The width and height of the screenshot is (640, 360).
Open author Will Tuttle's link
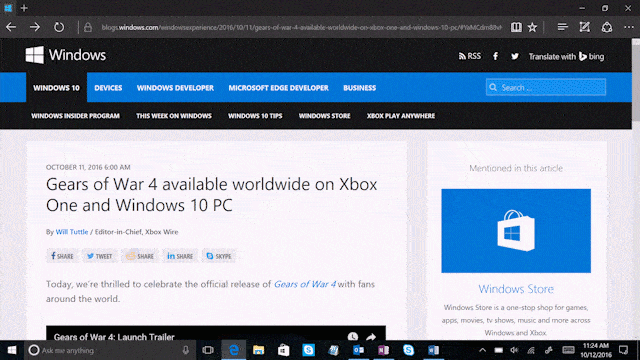point(72,232)
